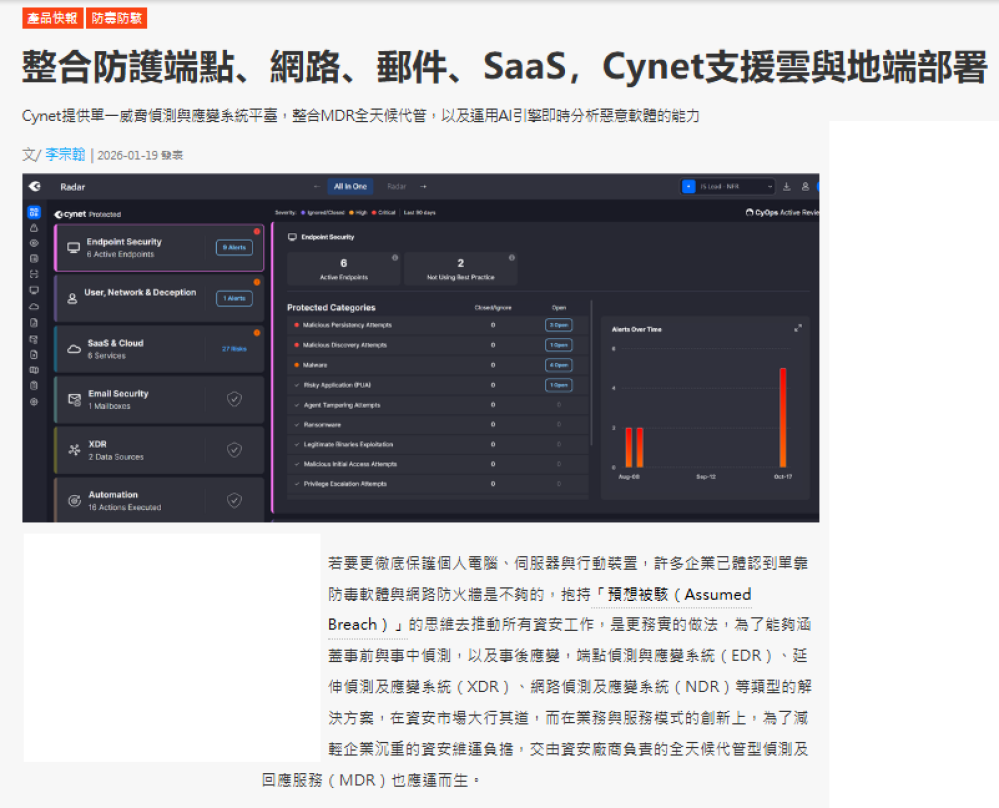Click the right arrow after Radar tab

pyautogui.click(x=423, y=187)
